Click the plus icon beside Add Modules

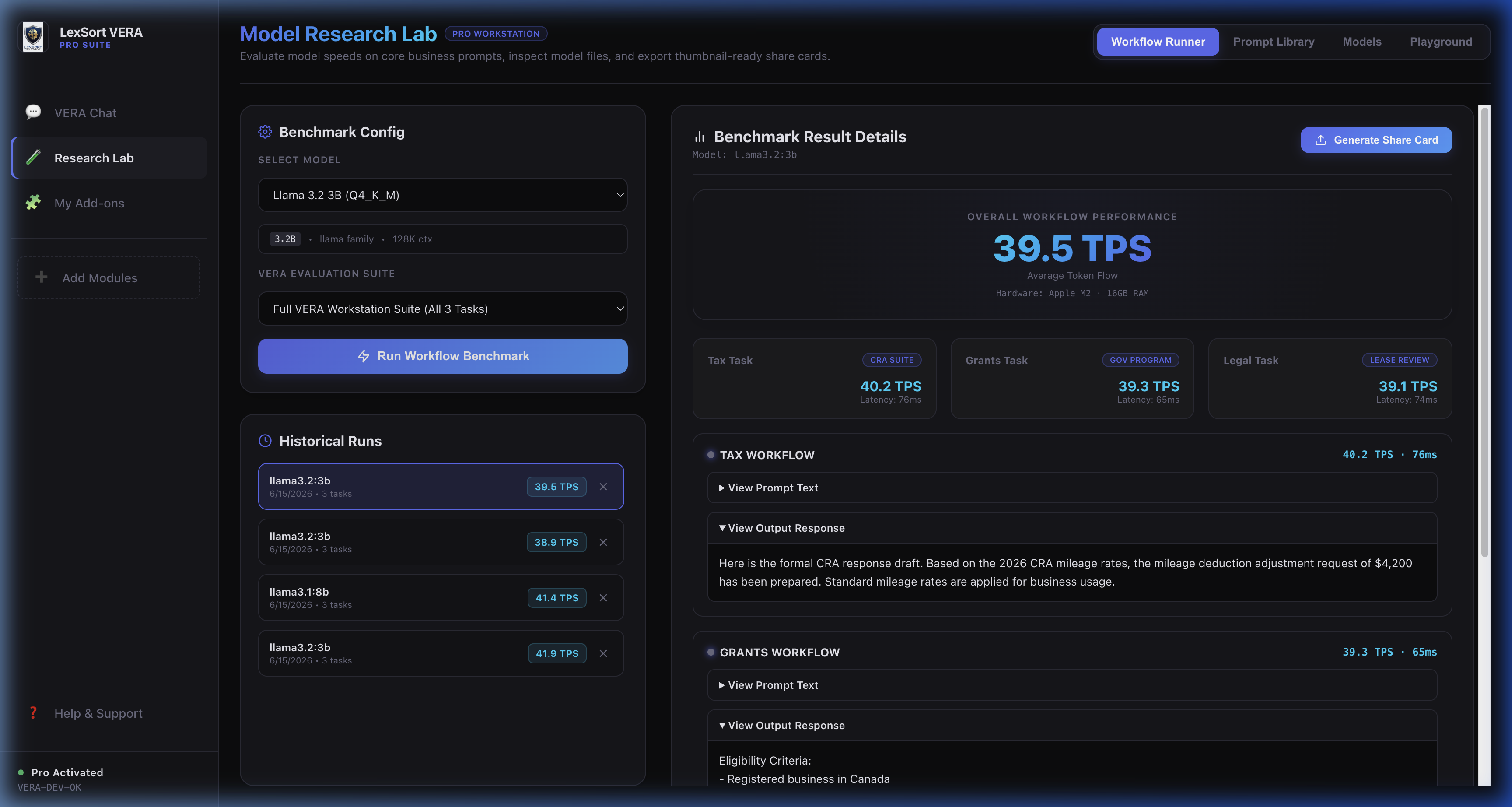pos(41,277)
